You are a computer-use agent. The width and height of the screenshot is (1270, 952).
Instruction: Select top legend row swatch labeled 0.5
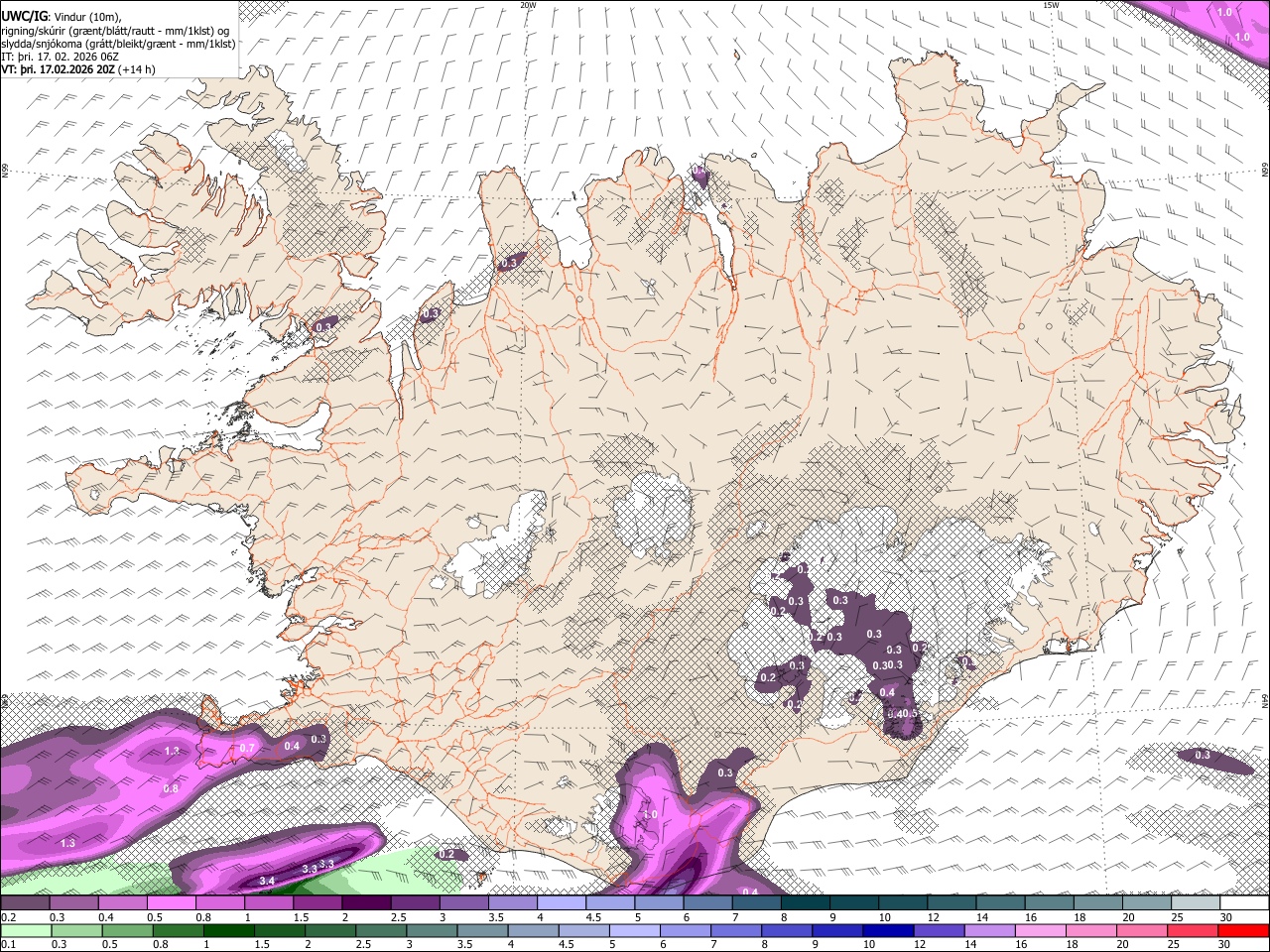click(x=171, y=903)
